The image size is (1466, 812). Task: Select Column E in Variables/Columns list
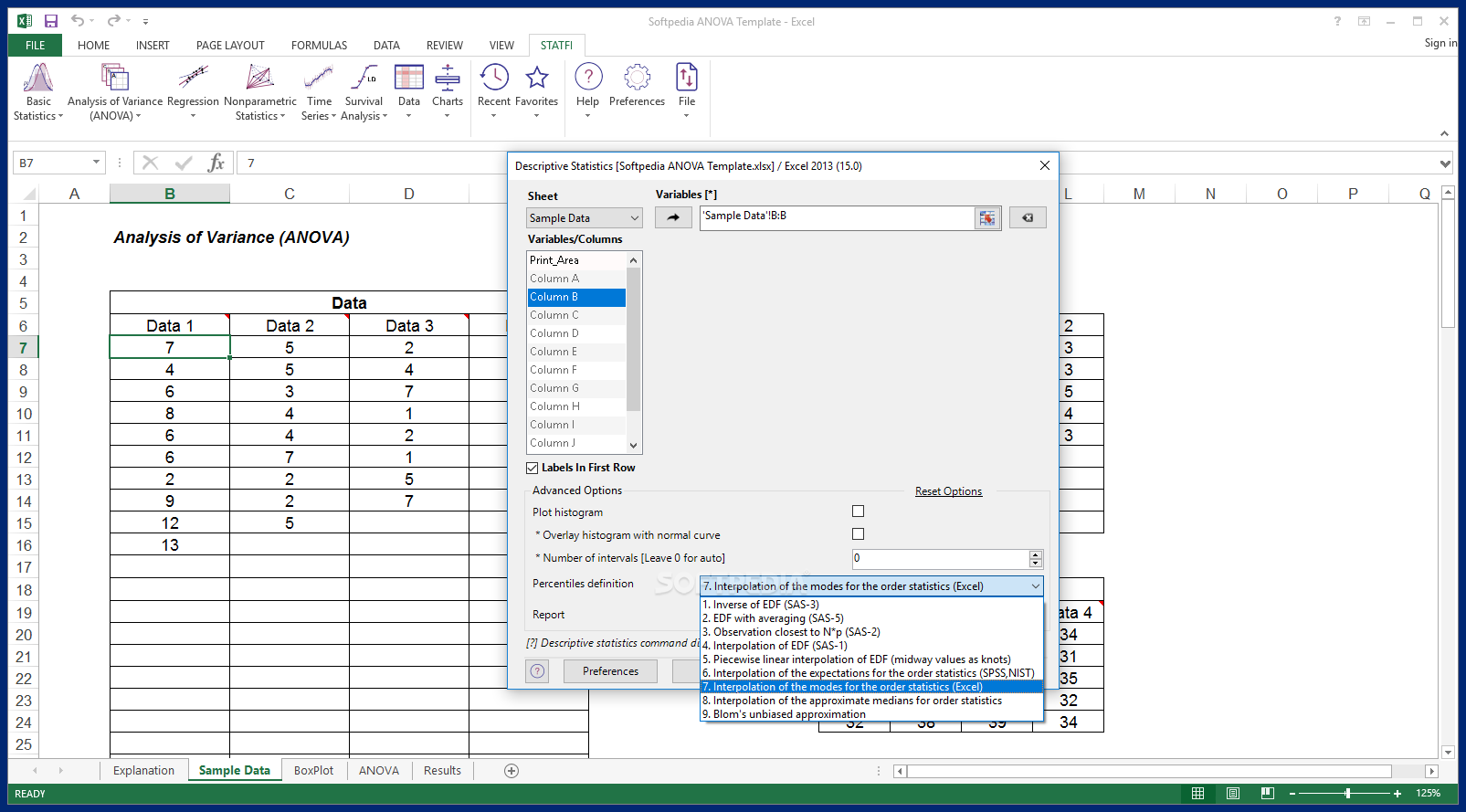(x=576, y=352)
